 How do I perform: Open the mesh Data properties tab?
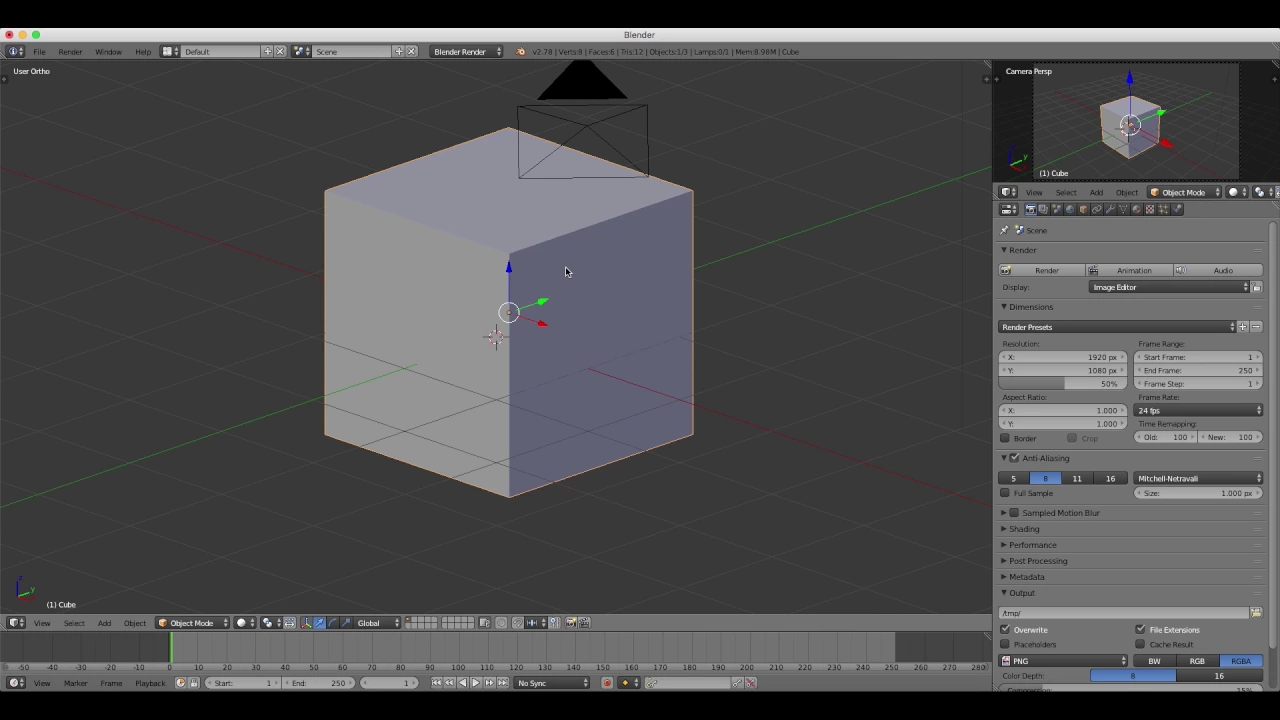1123,209
